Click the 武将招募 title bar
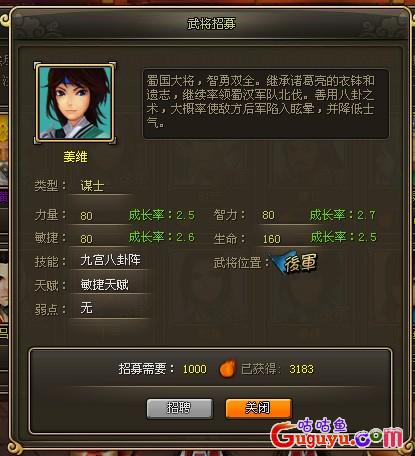Image resolution: width=415 pixels, height=456 pixels. coord(211,24)
